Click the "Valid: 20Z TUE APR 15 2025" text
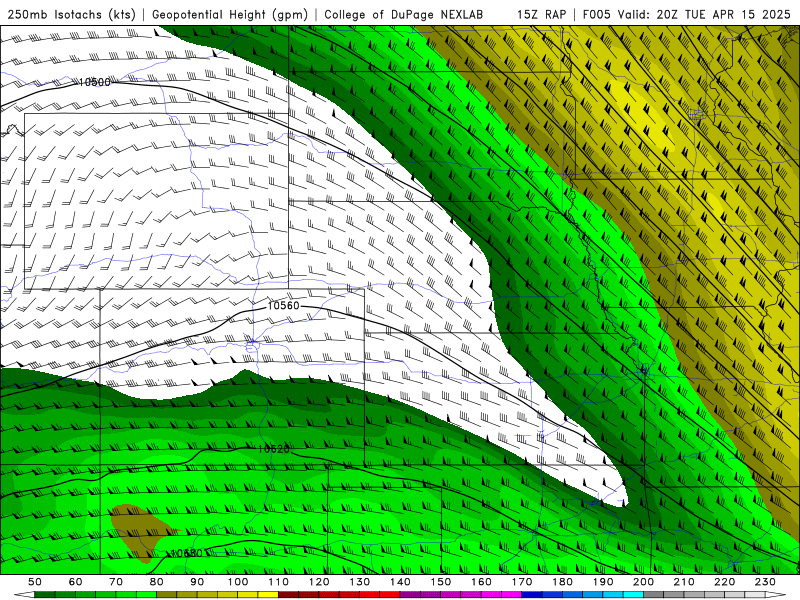Viewport: 800px width, 600px height. point(705,14)
